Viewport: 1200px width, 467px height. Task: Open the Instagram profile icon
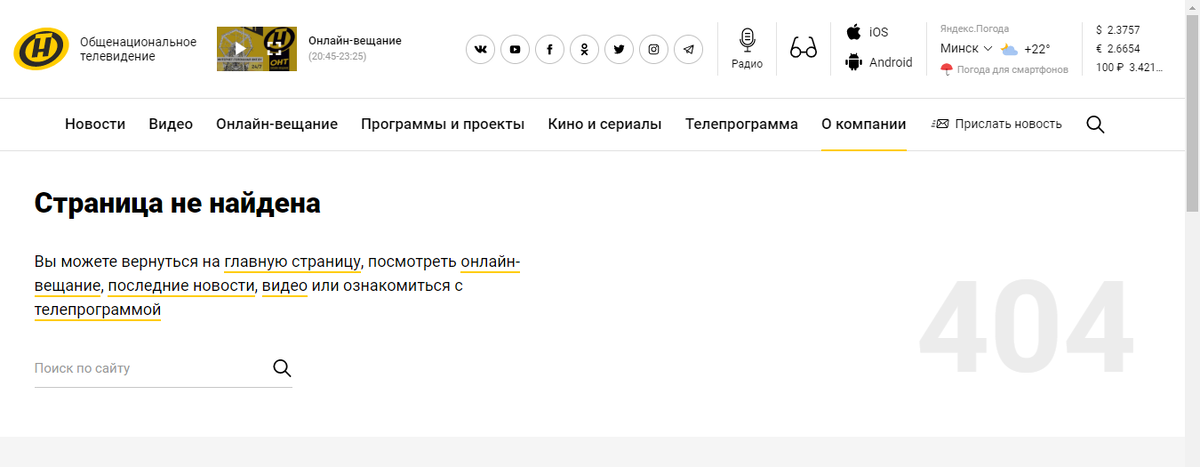[x=654, y=49]
